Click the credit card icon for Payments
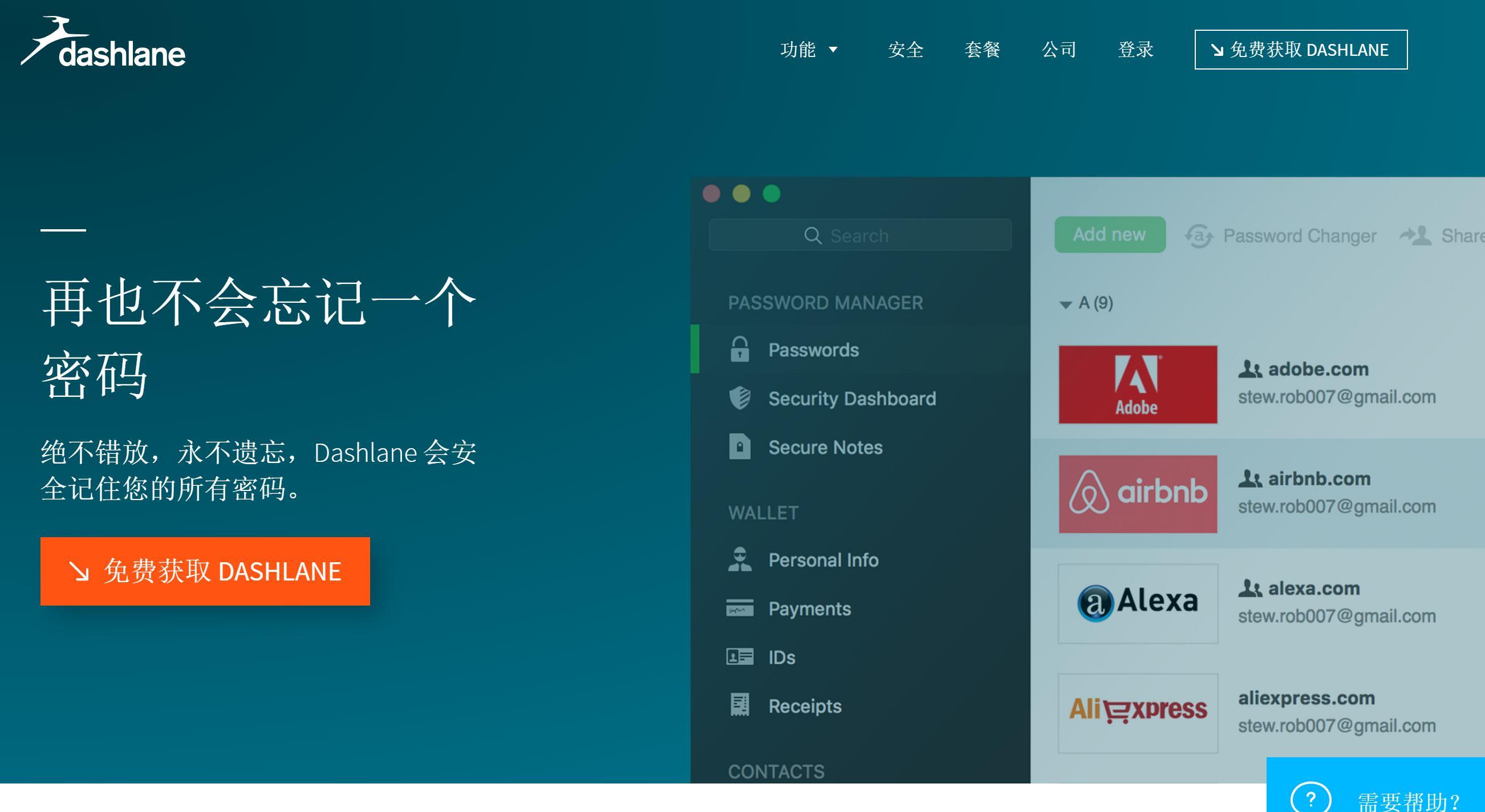 740,608
